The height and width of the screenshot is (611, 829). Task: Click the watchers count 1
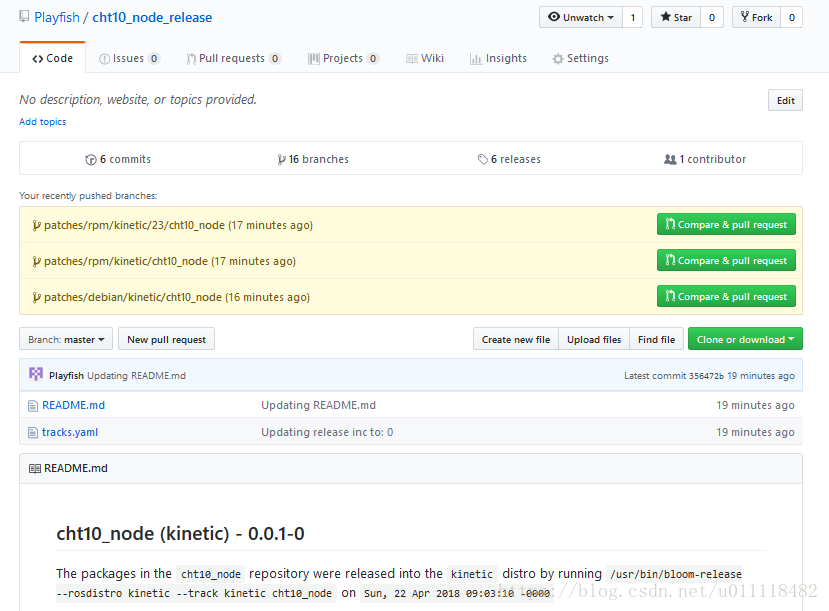click(632, 17)
